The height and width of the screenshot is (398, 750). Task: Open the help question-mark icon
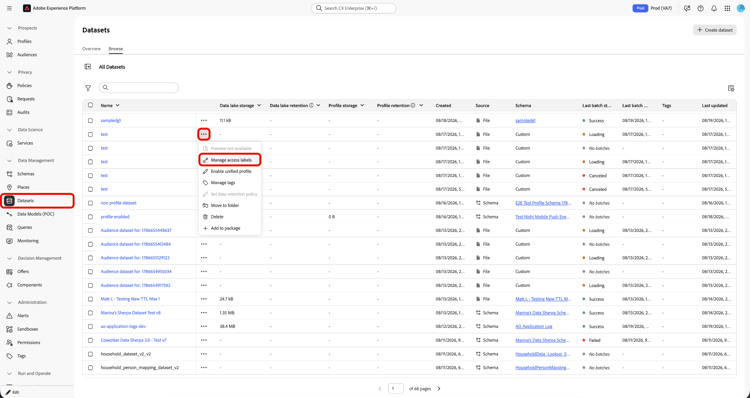coord(701,8)
